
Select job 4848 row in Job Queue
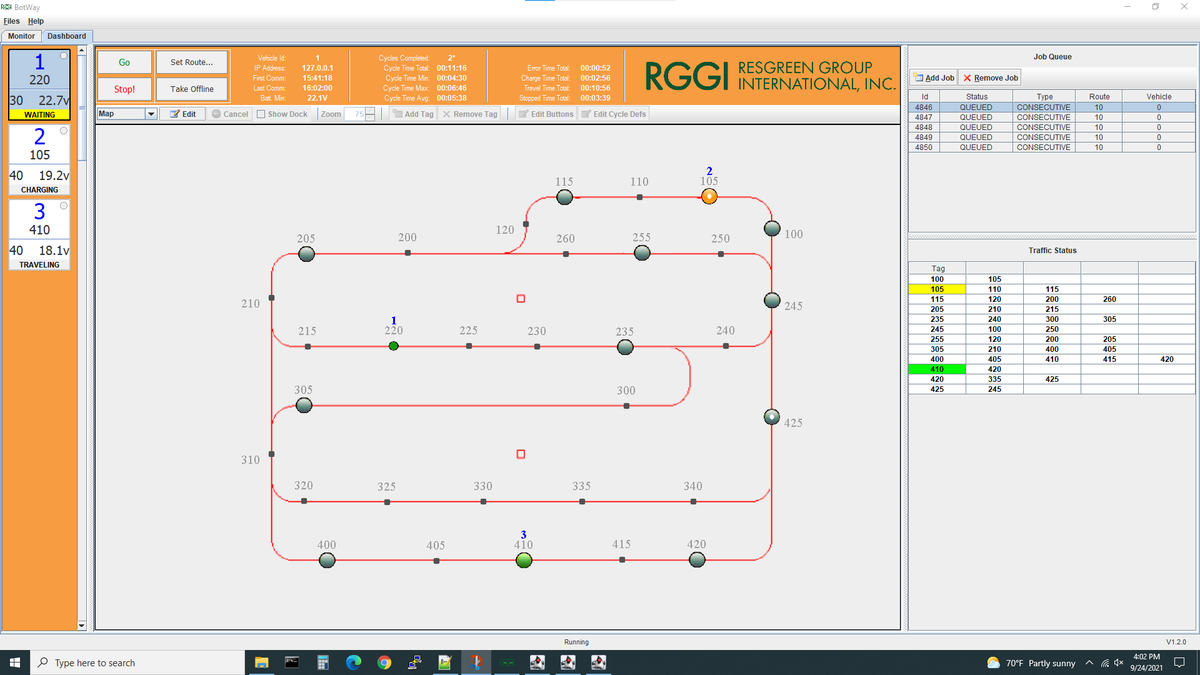click(x=1051, y=127)
